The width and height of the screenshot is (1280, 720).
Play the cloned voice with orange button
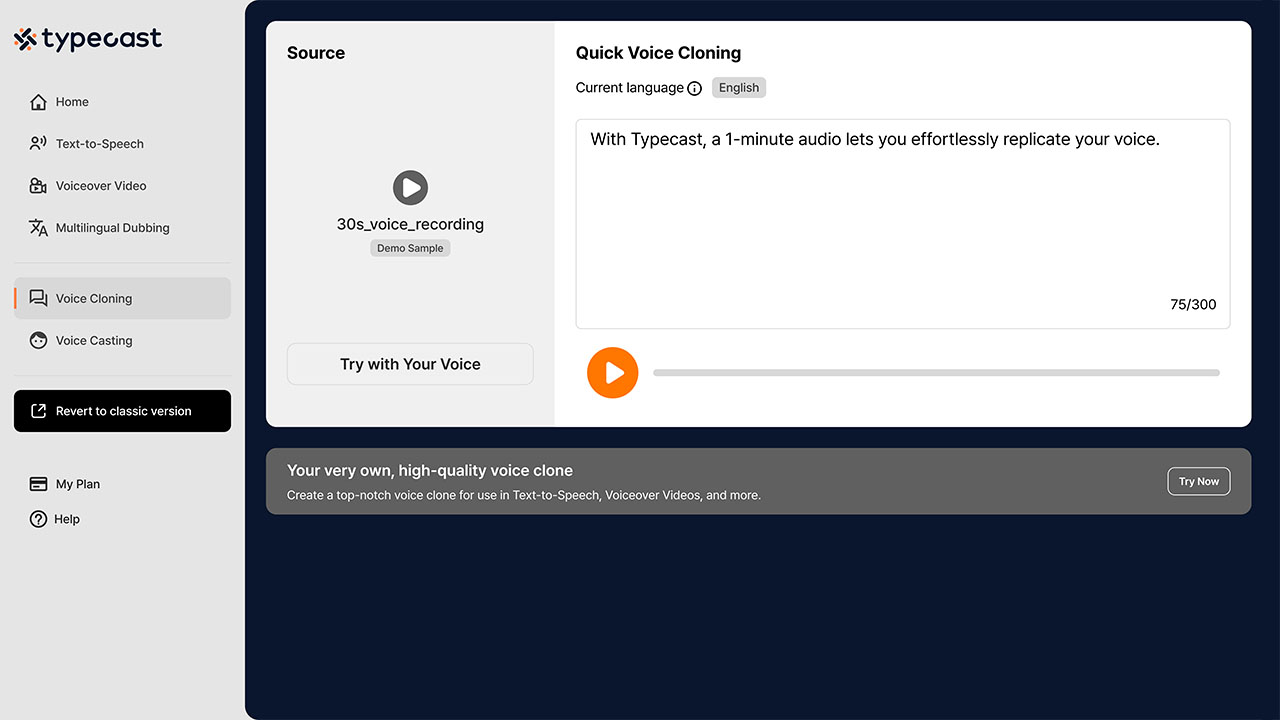tap(613, 373)
